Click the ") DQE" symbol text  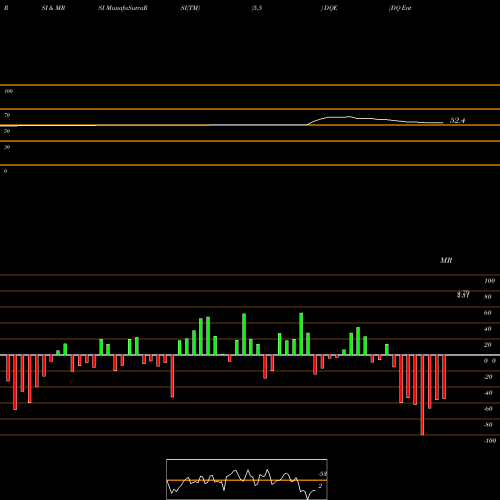click(x=329, y=8)
